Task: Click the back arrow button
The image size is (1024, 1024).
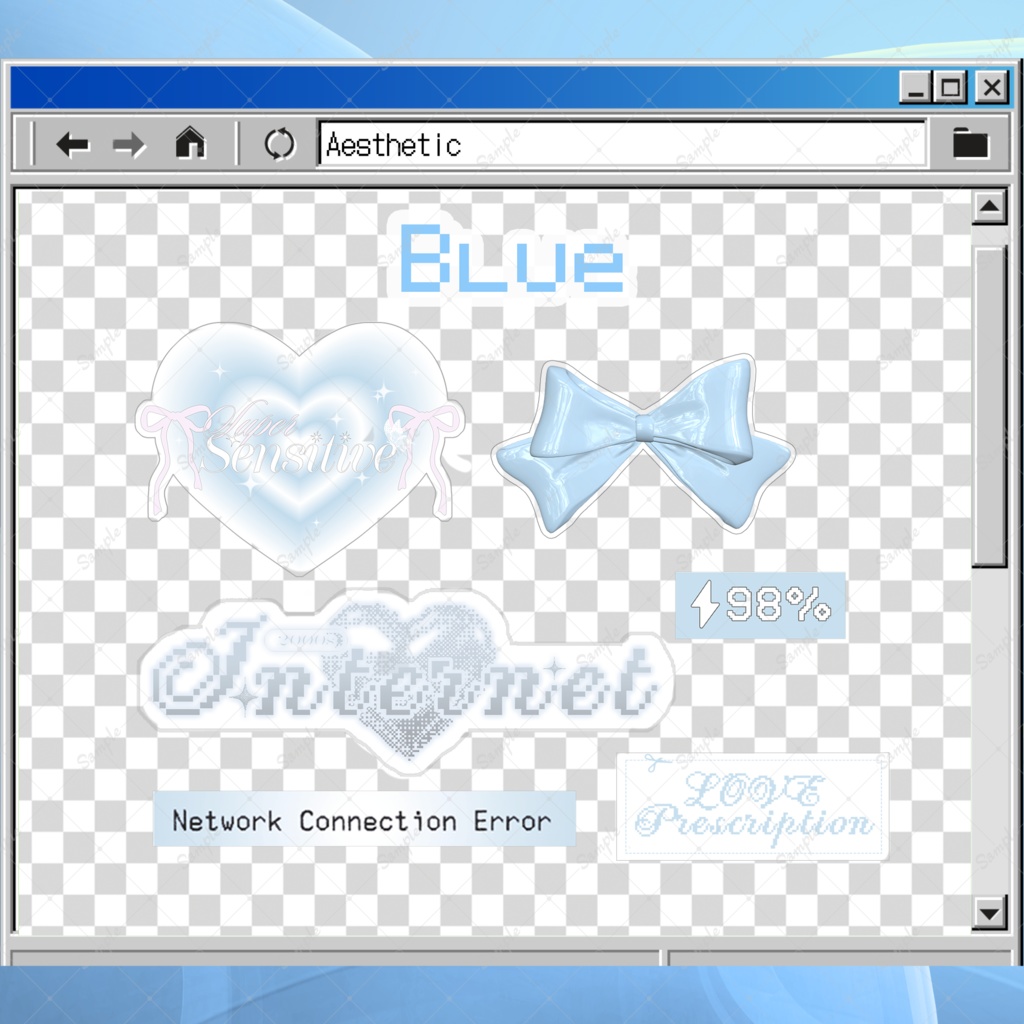Action: [72, 144]
